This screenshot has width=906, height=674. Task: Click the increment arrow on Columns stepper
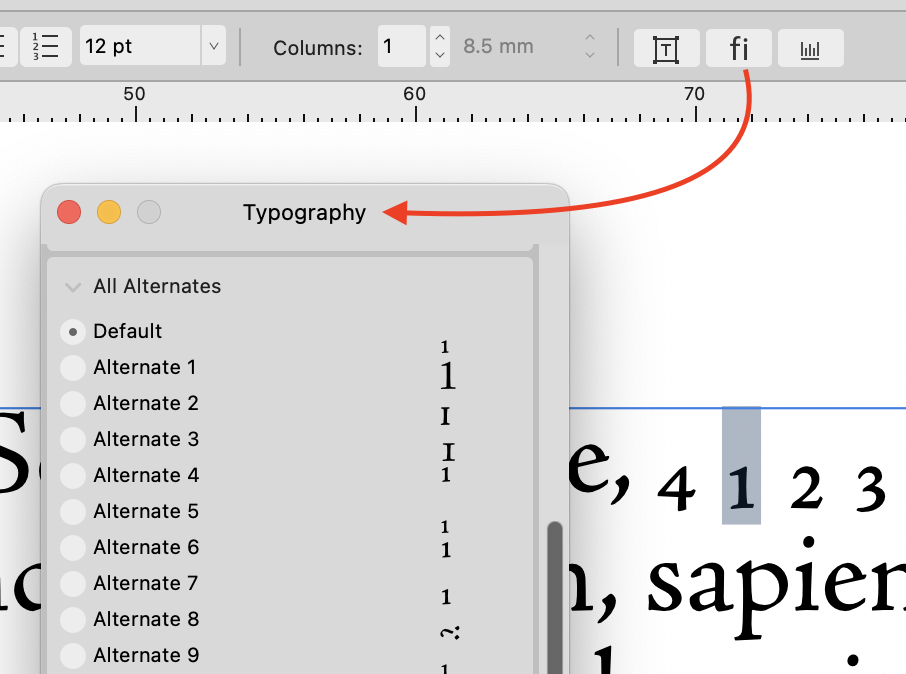click(439, 40)
